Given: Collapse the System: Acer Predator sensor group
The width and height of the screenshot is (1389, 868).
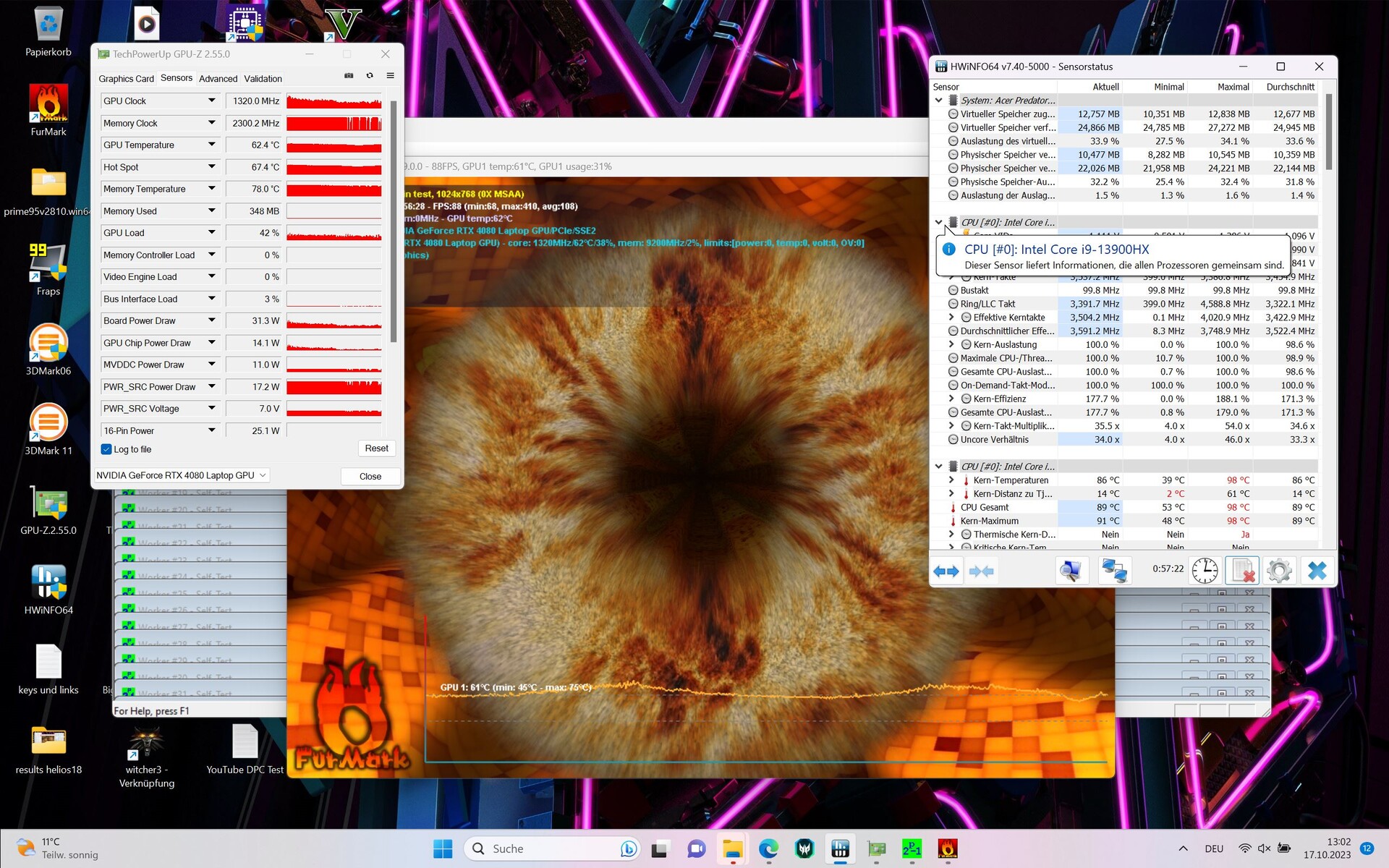Looking at the screenshot, I should pos(939,101).
